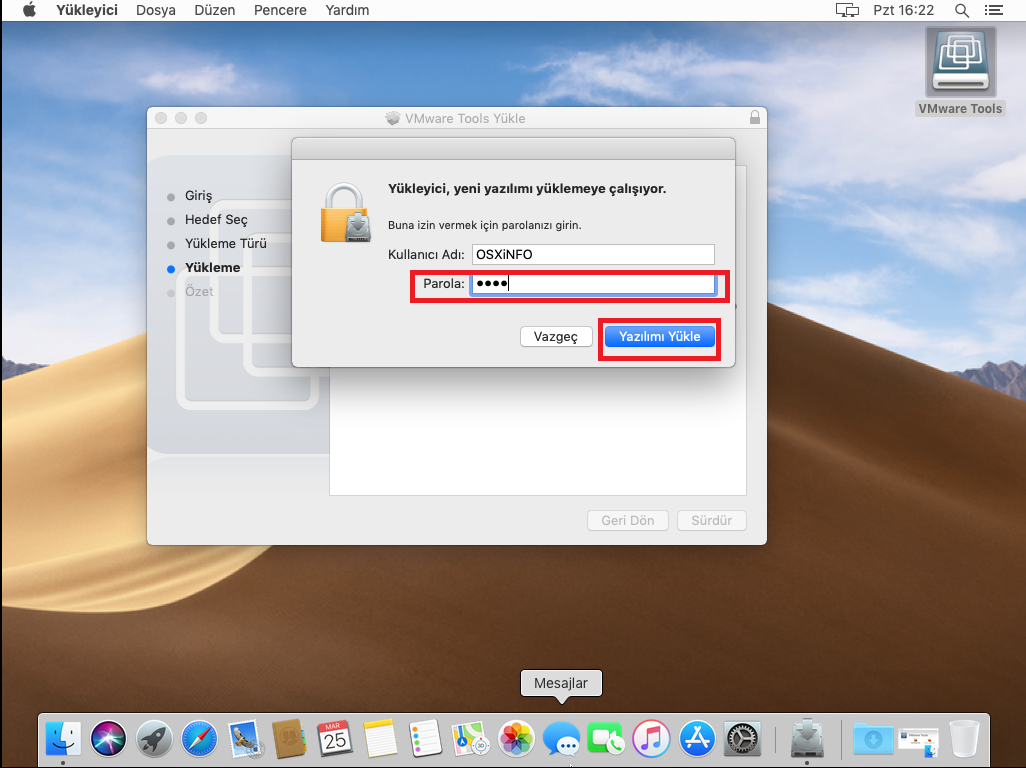Open System Preferences gear icon
This screenshot has height=768, width=1026.
tap(742, 739)
